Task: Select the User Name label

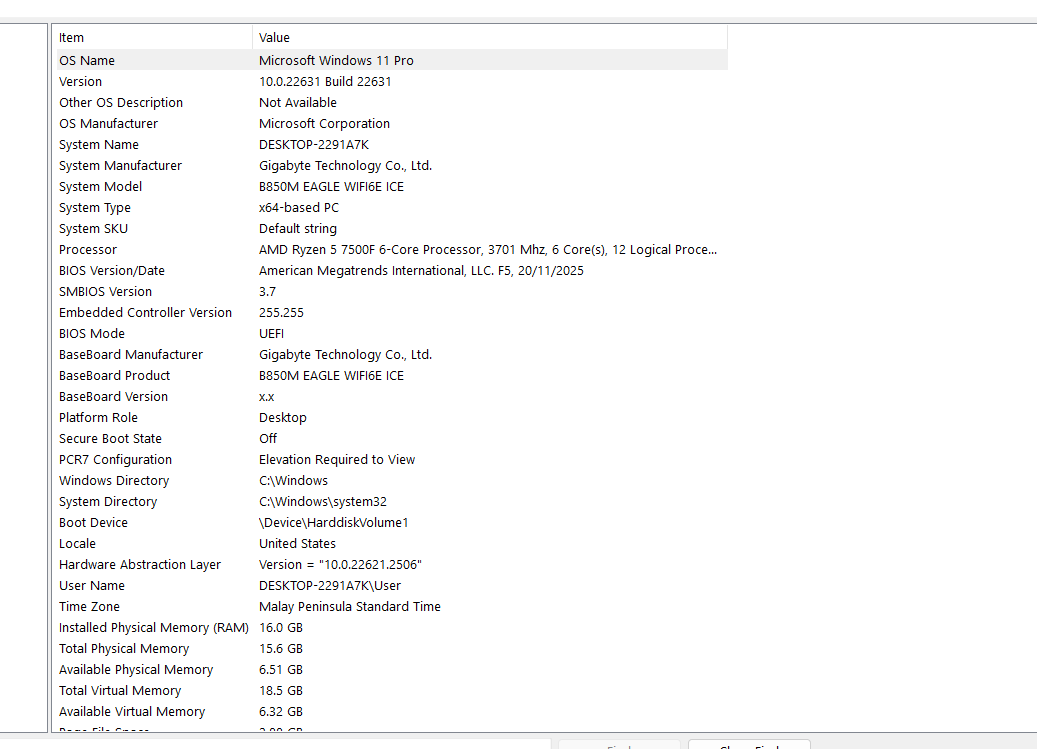Action: tap(91, 586)
